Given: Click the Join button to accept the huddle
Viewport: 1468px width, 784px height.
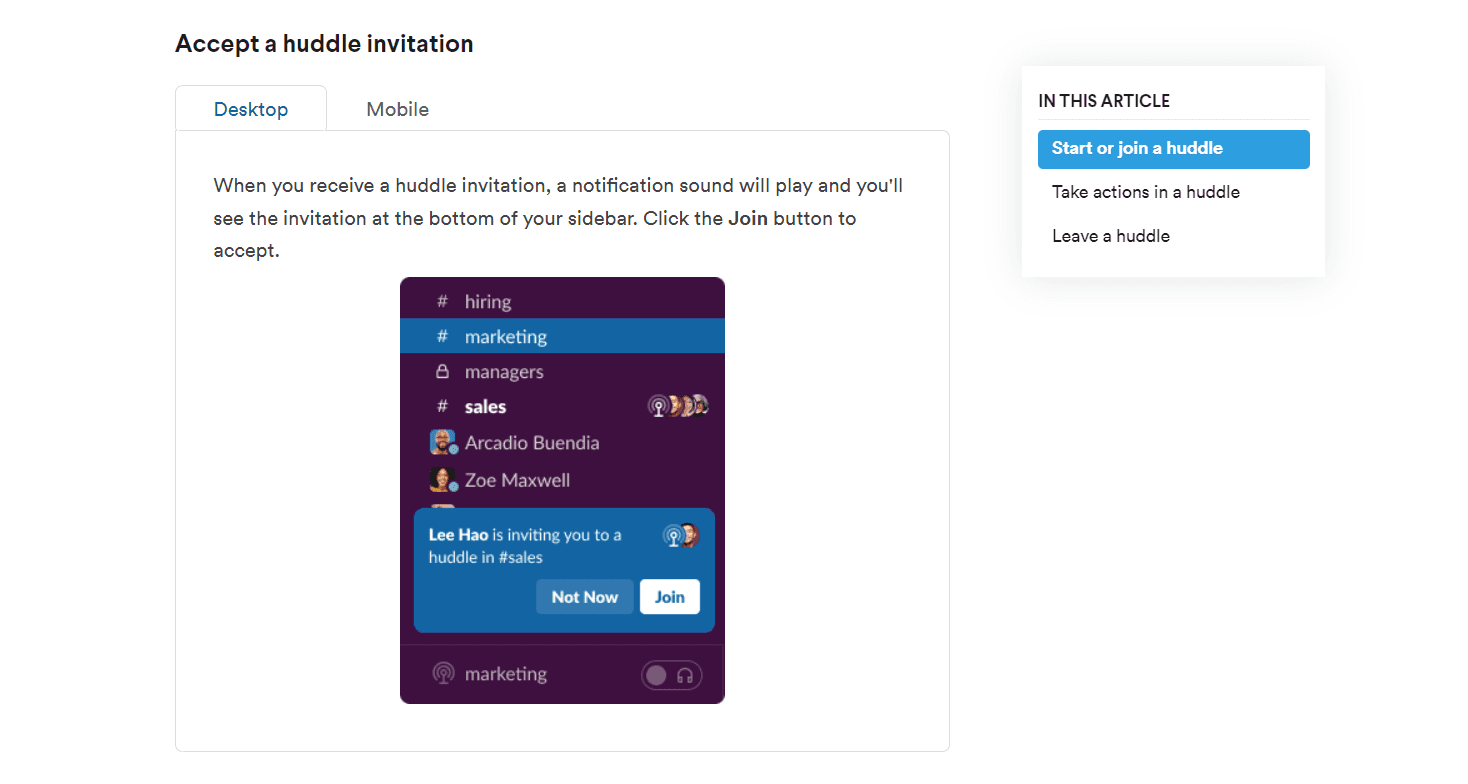Looking at the screenshot, I should click(x=669, y=596).
